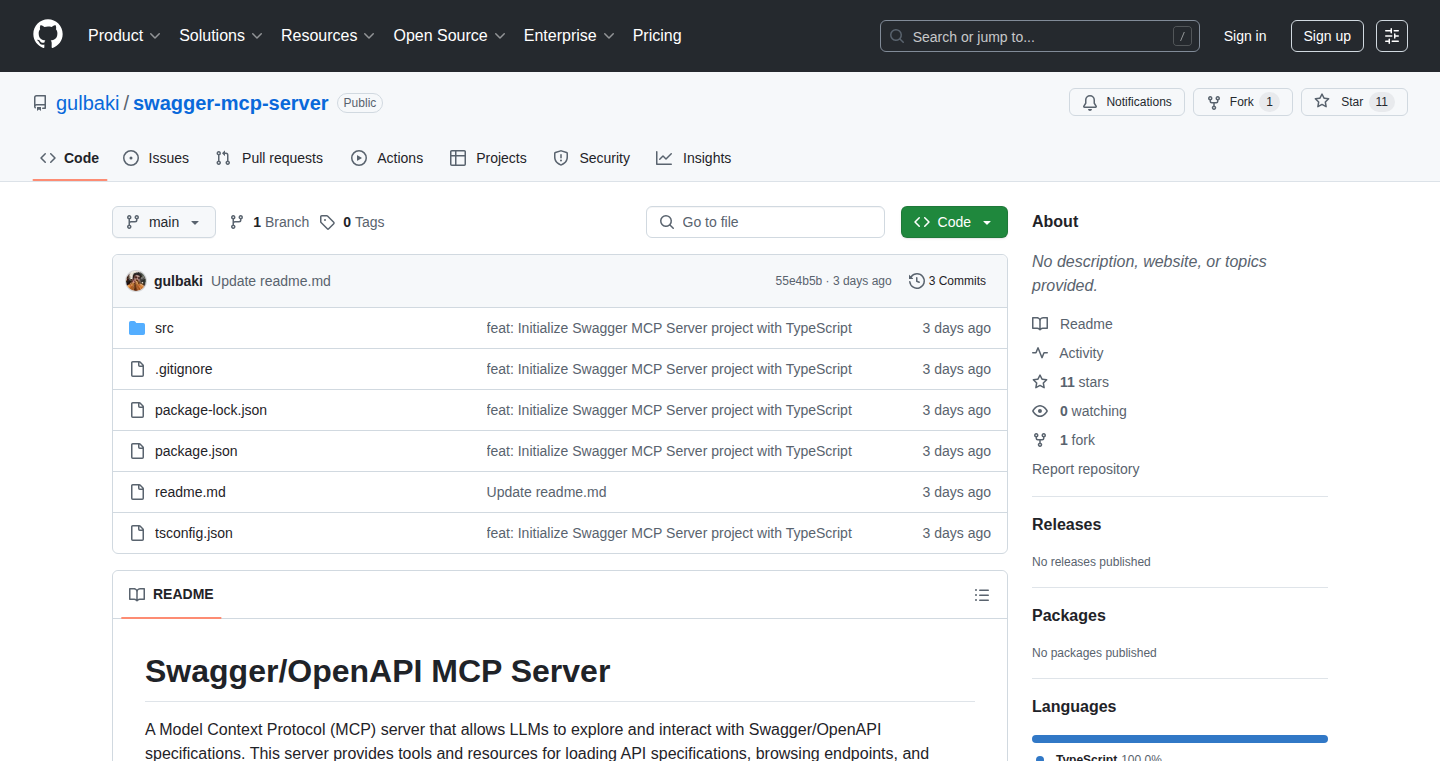Click the Sign up button
Image resolution: width=1440 pixels, height=761 pixels.
(1327, 36)
